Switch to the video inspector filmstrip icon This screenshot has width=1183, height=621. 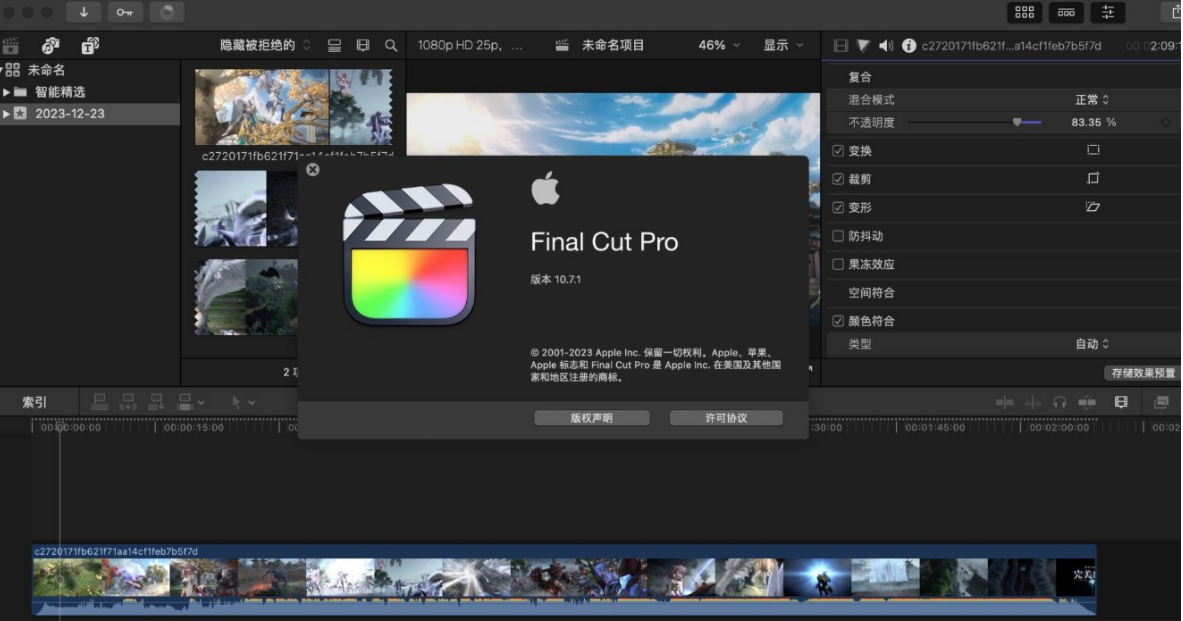pyautogui.click(x=840, y=46)
